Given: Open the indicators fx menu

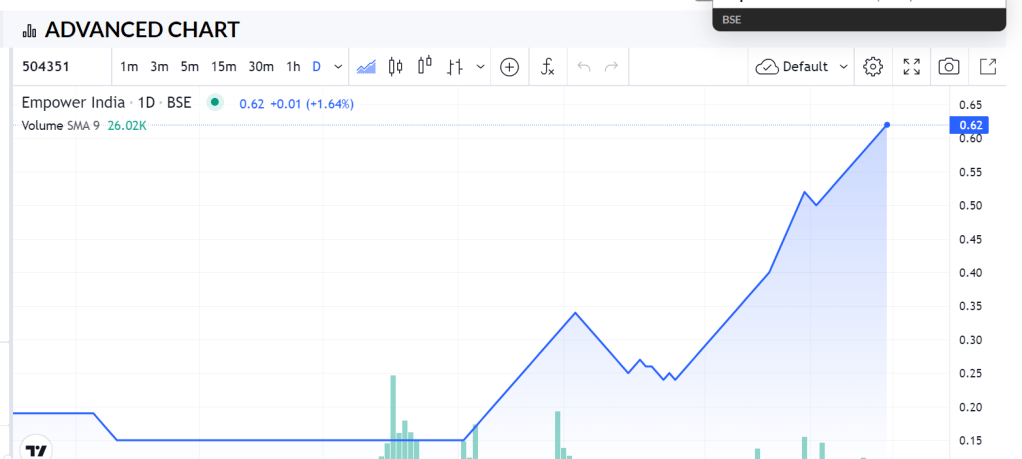Looking at the screenshot, I should (547, 67).
